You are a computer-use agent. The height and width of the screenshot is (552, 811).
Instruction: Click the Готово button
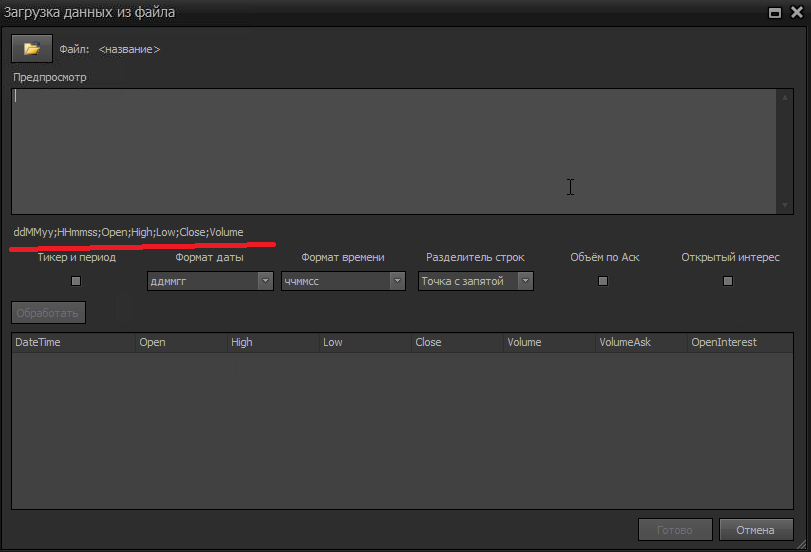coord(674,529)
